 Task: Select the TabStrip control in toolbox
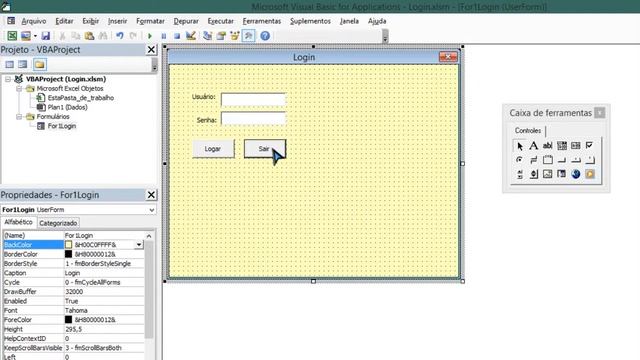click(x=576, y=160)
